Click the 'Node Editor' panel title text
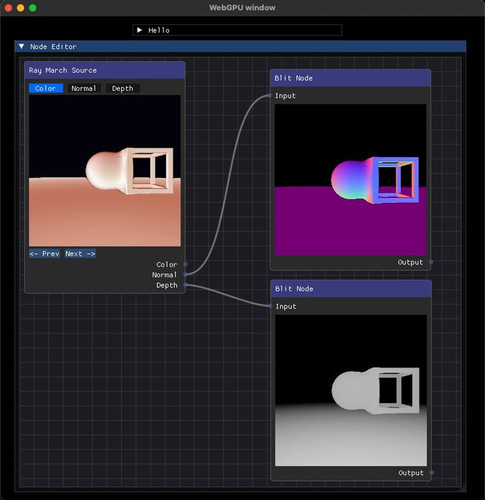485x500 pixels. (x=53, y=47)
